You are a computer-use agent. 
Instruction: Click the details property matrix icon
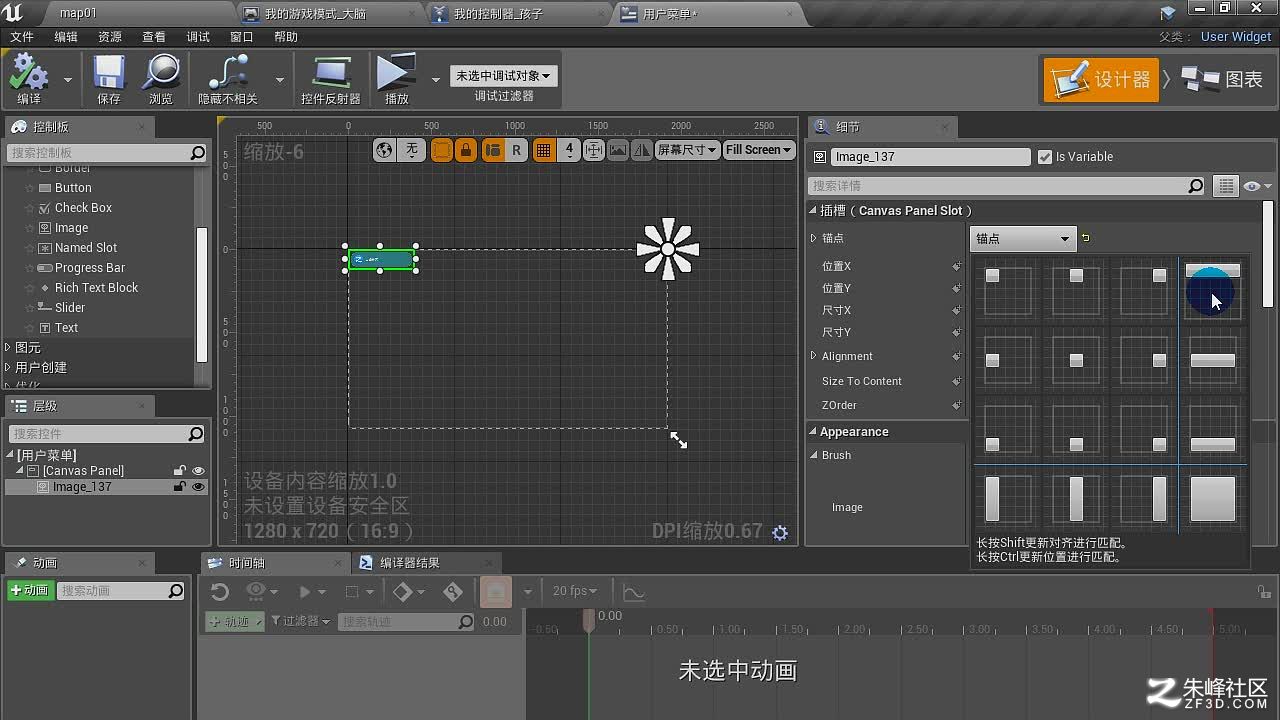(1225, 186)
